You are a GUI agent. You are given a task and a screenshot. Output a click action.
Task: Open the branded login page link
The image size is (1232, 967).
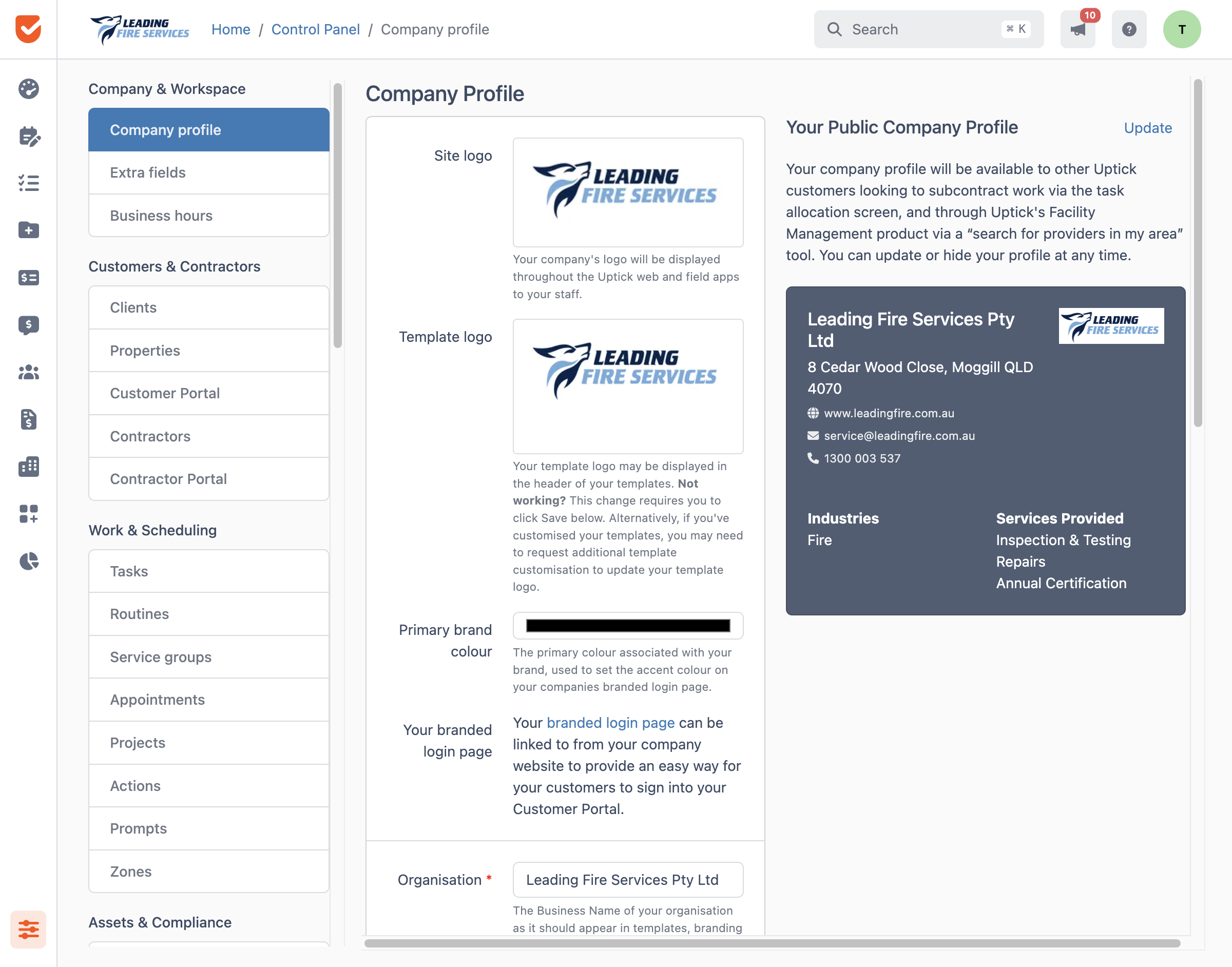610,723
